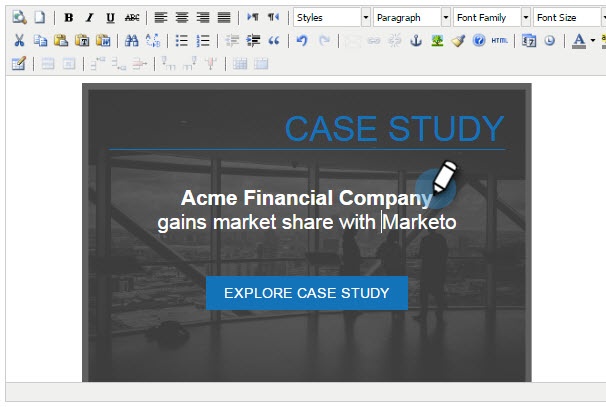Click the Insert Link chain icon

[373, 40]
